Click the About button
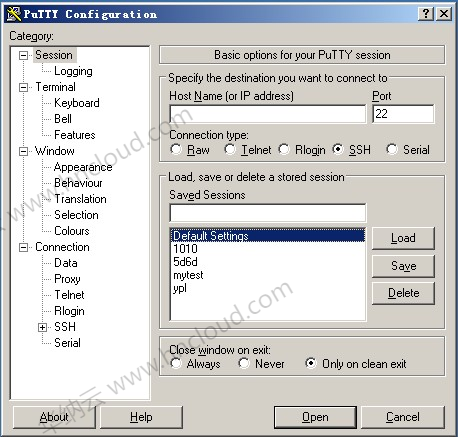Image resolution: width=458 pixels, height=437 pixels. point(54,417)
